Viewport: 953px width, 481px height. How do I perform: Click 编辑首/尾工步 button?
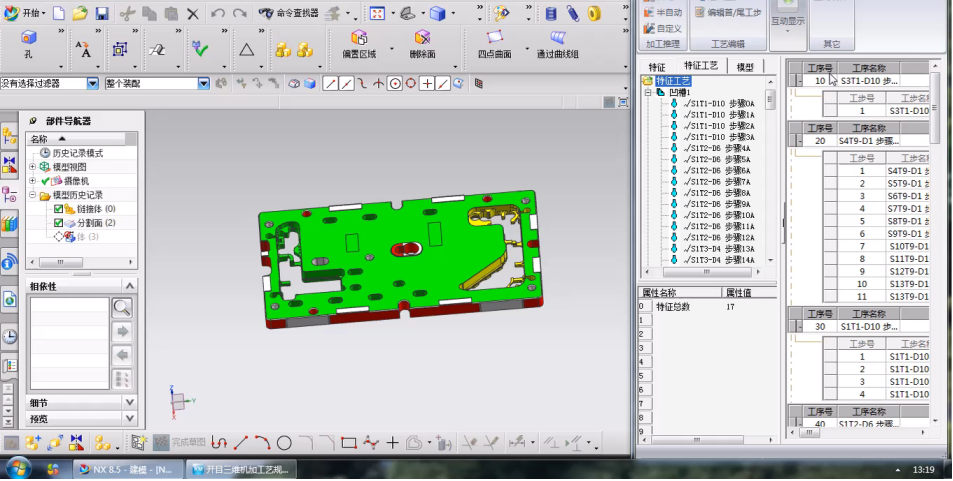[728, 12]
